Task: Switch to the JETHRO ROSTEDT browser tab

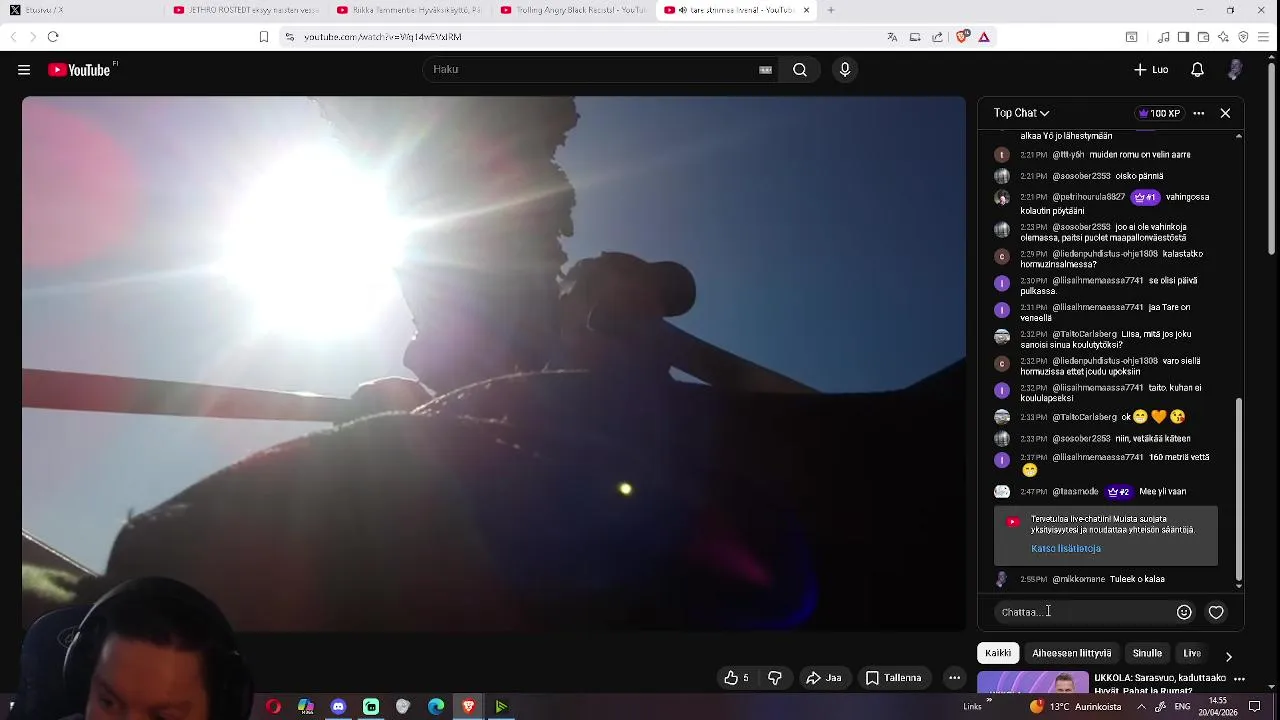Action: coord(245,10)
